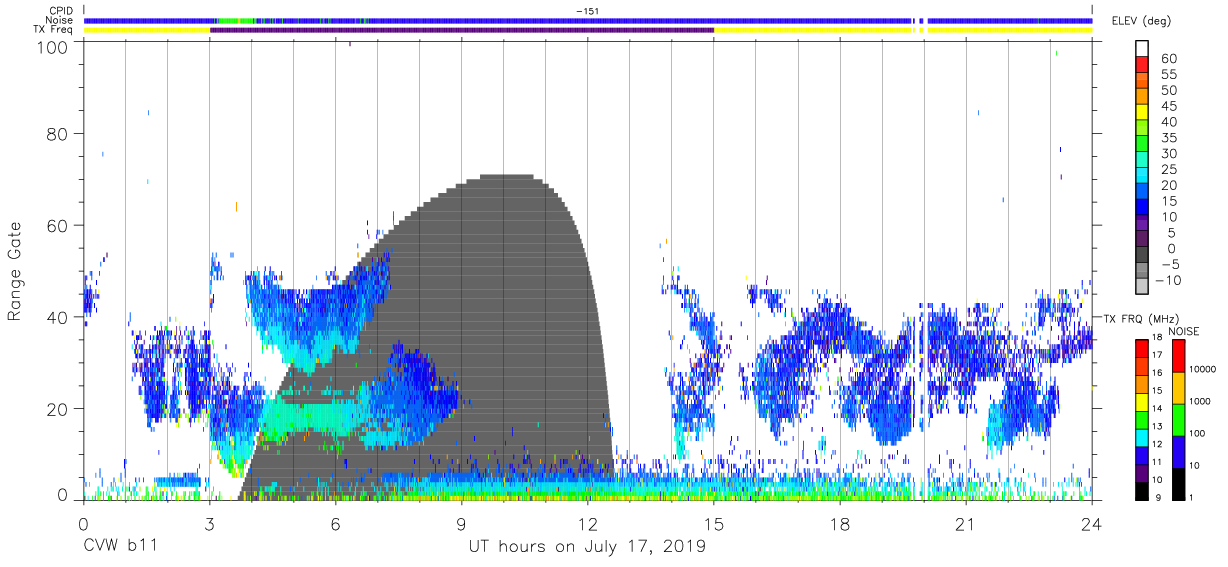This screenshot has height=567, width=1228.
Task: Click the 30 label on the ELEV scale
Action: tap(1167, 154)
